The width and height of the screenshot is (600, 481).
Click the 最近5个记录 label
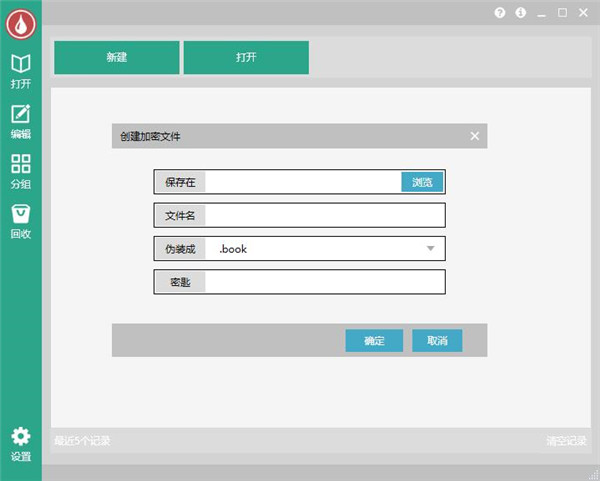tap(82, 441)
